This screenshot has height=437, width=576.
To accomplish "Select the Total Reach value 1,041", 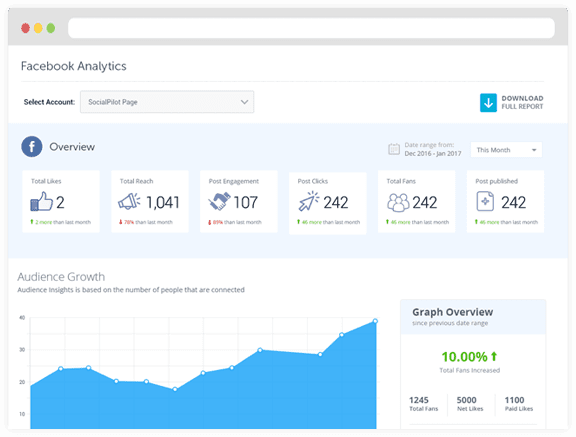I will tap(163, 202).
